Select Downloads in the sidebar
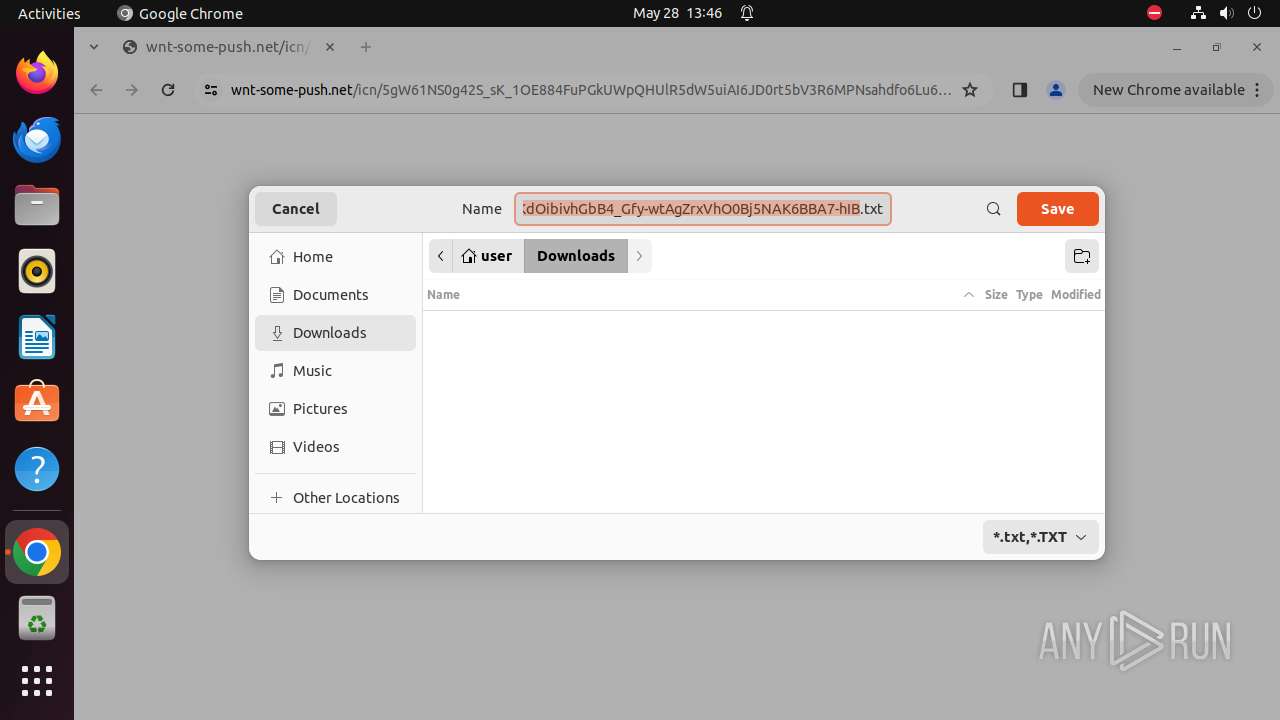 (335, 333)
